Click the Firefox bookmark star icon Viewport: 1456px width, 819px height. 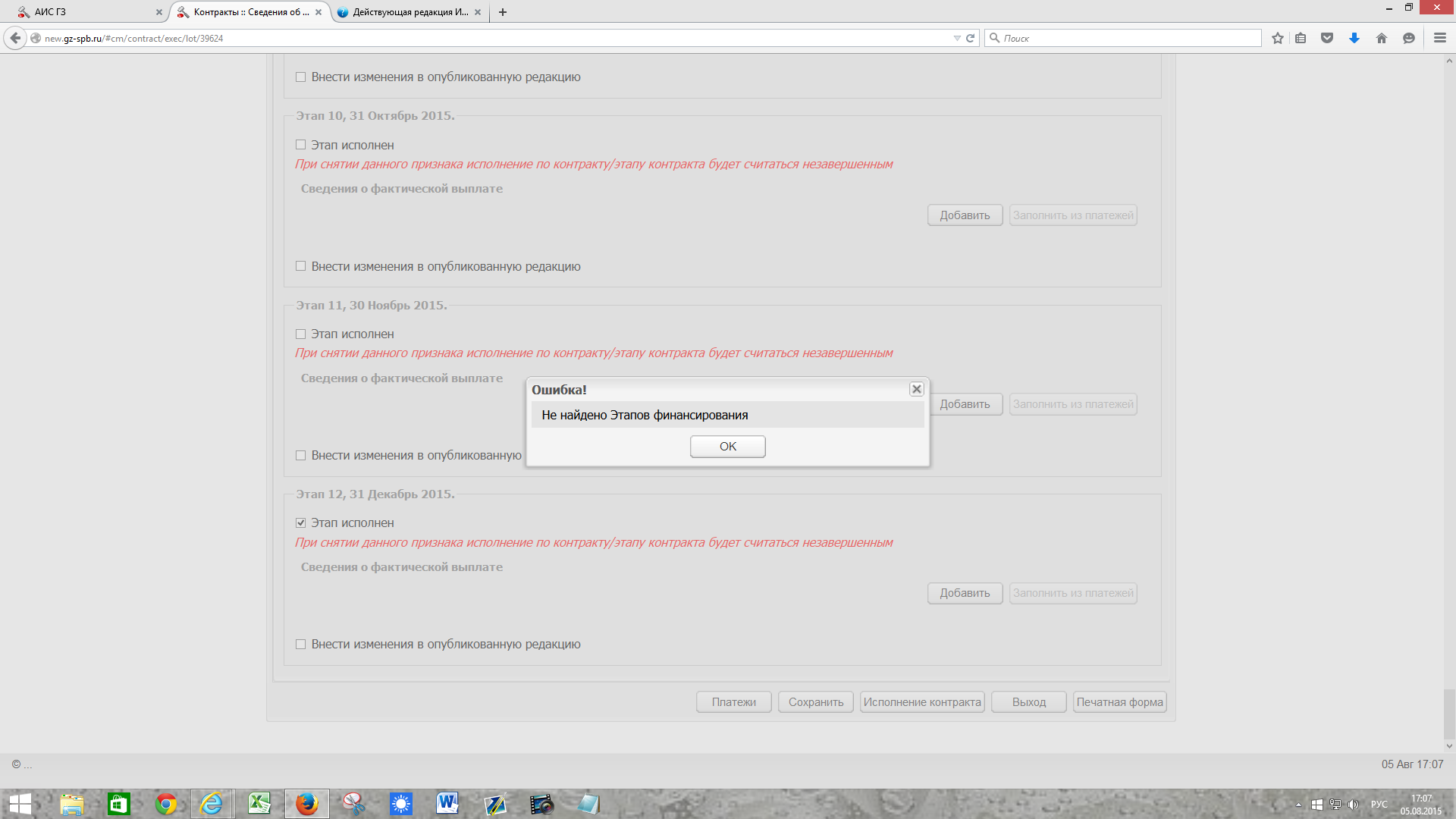click(1278, 38)
